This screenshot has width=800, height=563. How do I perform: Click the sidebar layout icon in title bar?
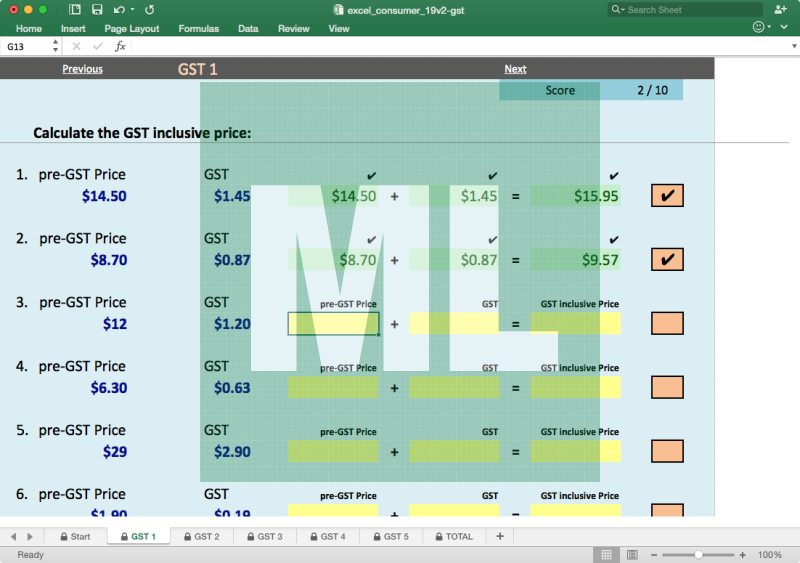coord(74,9)
